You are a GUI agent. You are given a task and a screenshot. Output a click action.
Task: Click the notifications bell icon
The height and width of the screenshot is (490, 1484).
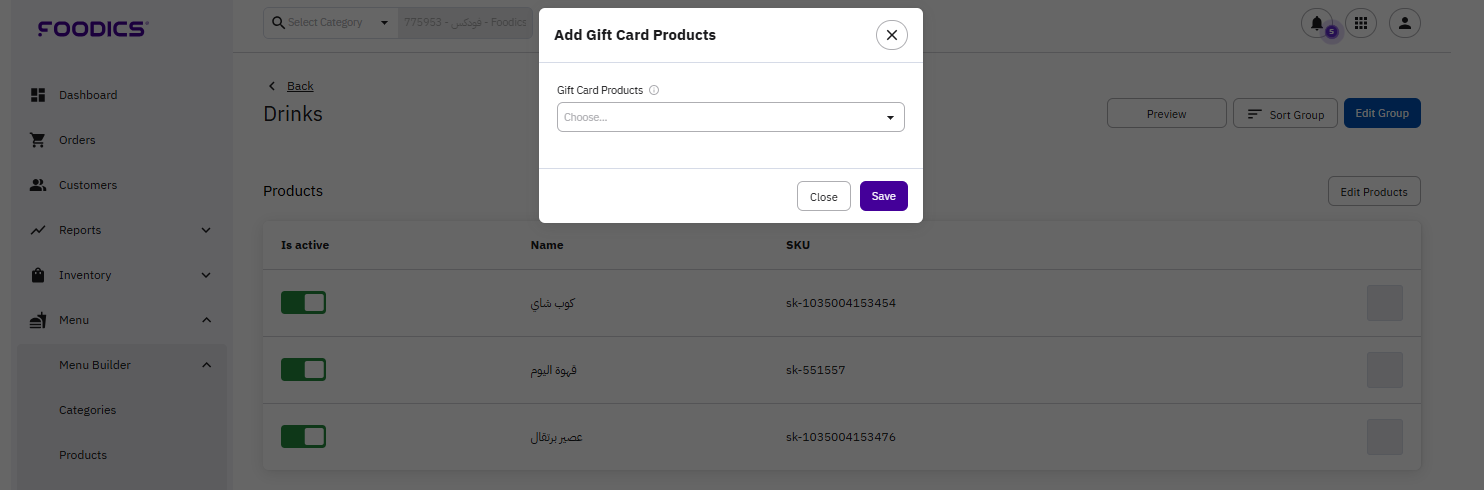pos(1316,23)
